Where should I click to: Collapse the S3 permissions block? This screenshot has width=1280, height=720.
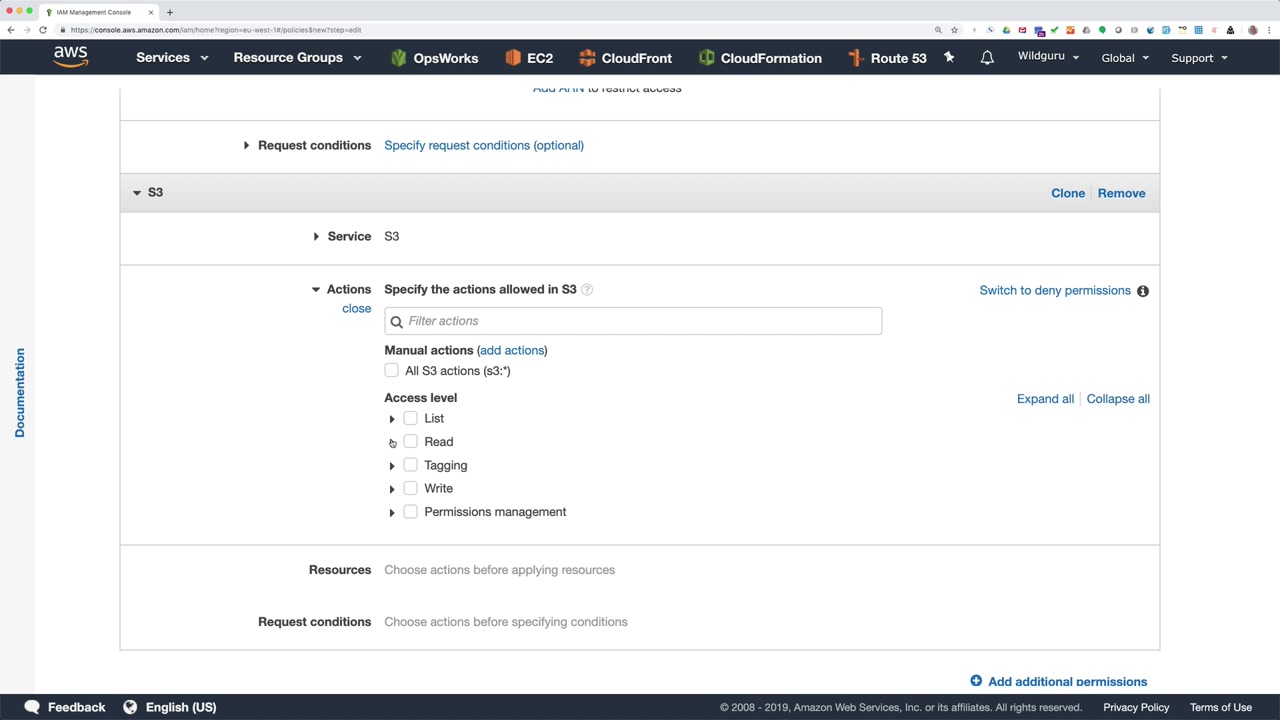point(137,192)
